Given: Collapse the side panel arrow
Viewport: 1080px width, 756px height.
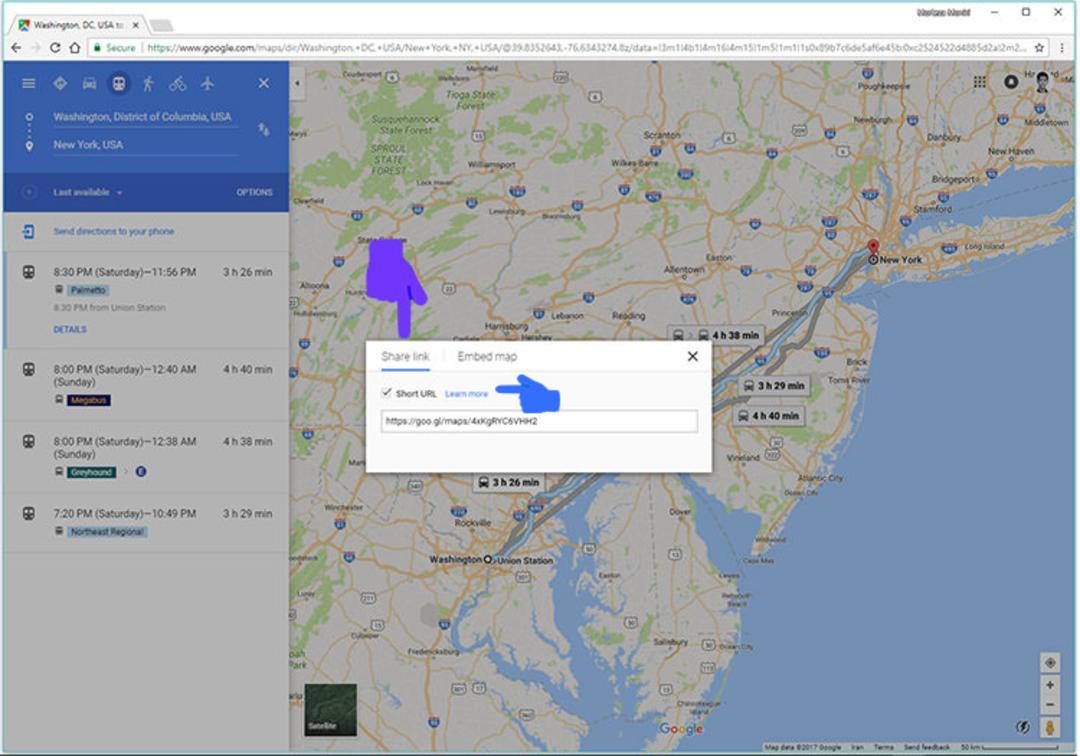Looking at the screenshot, I should point(298,83).
